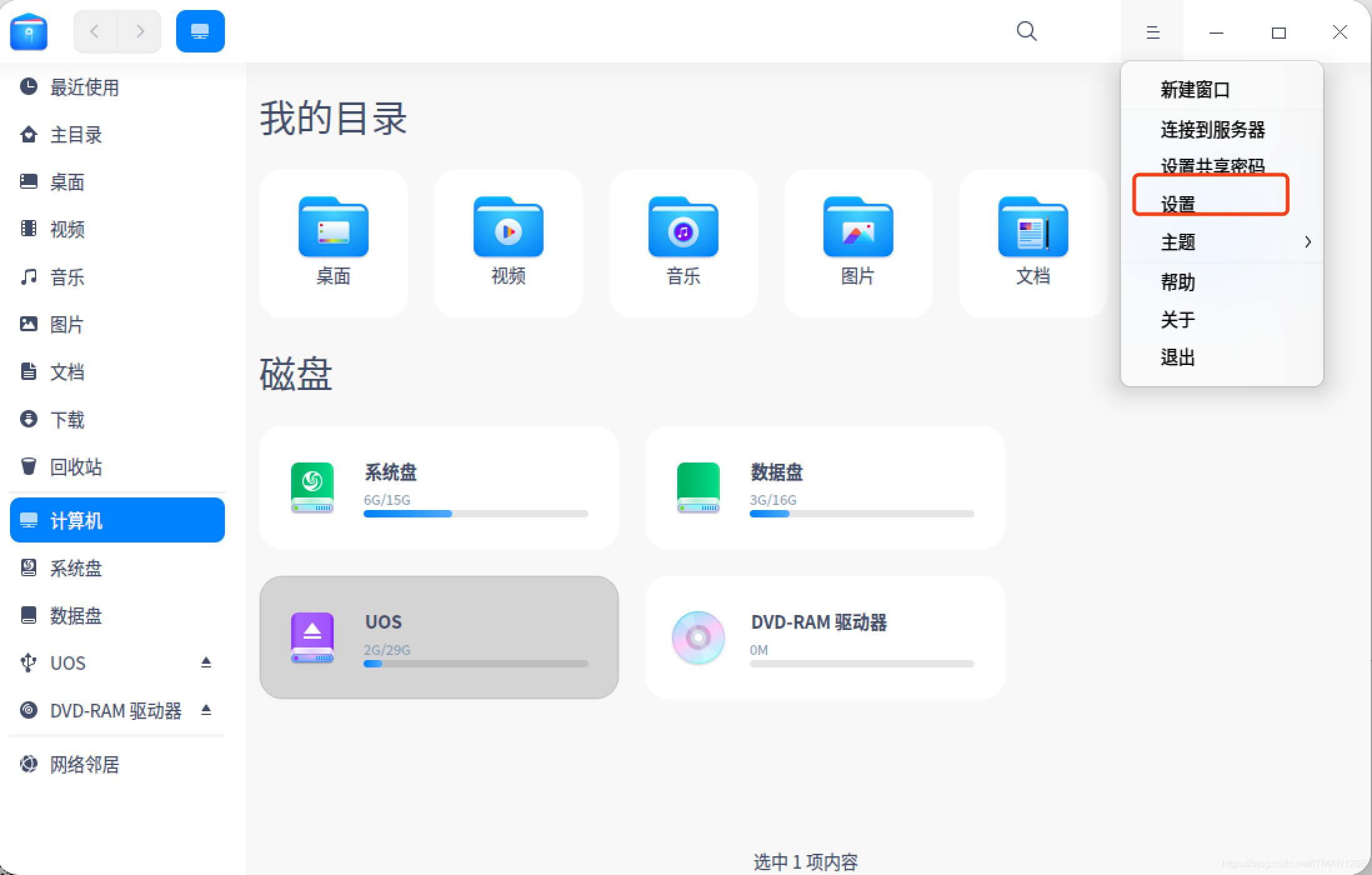Eject the UOS drive in sidebar
The width and height of the screenshot is (1372, 875).
(206, 662)
